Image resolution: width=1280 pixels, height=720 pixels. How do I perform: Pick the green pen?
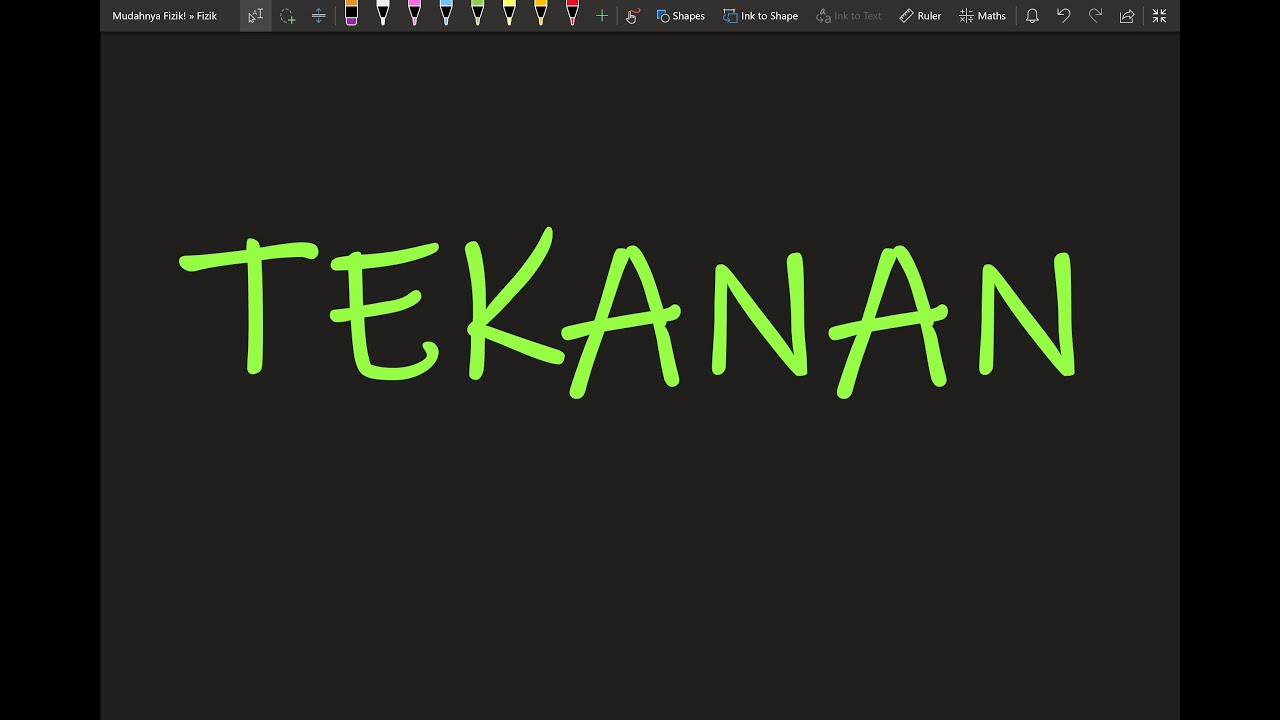(477, 14)
